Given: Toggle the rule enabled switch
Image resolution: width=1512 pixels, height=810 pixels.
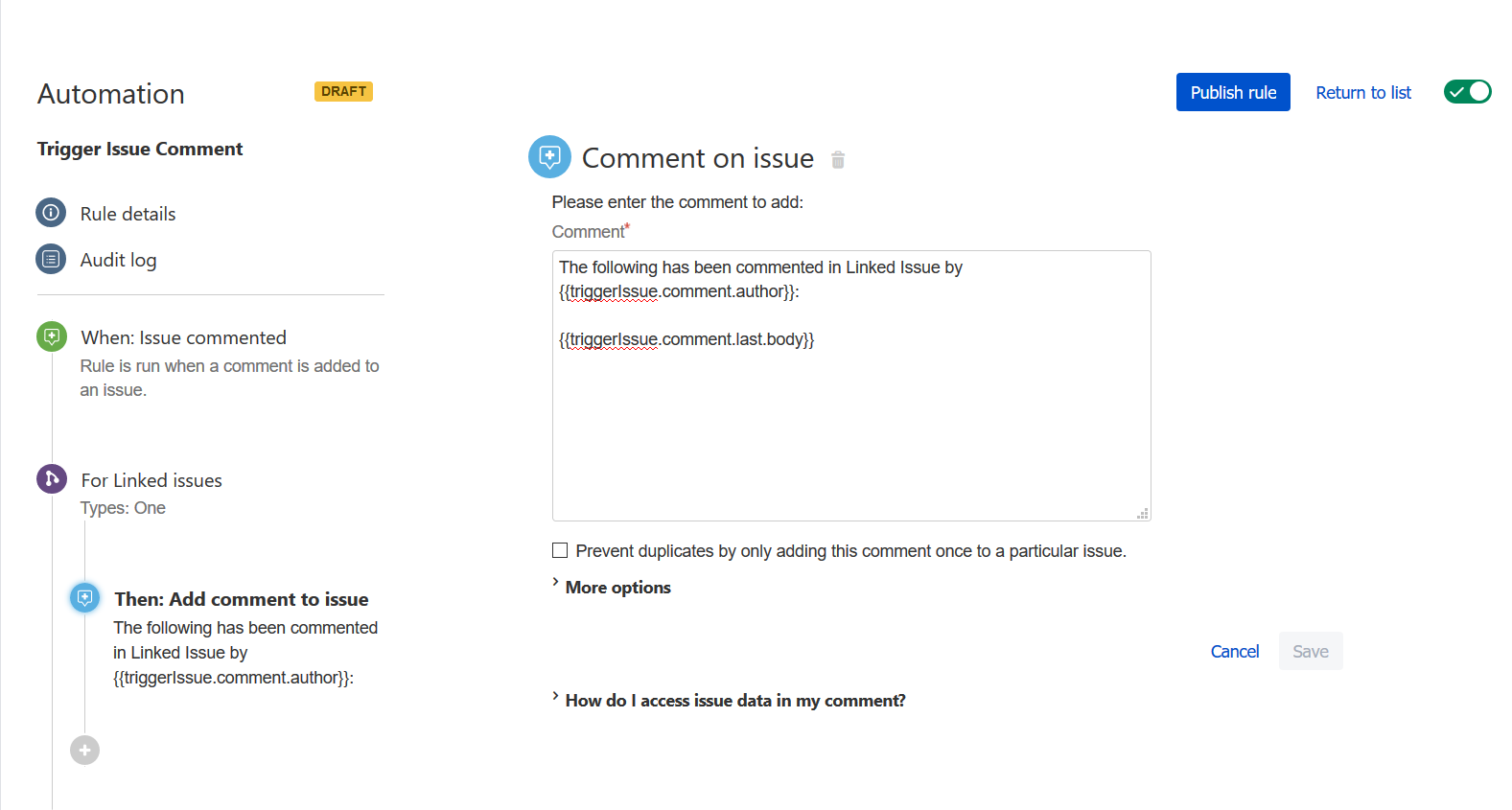Looking at the screenshot, I should [1468, 92].
